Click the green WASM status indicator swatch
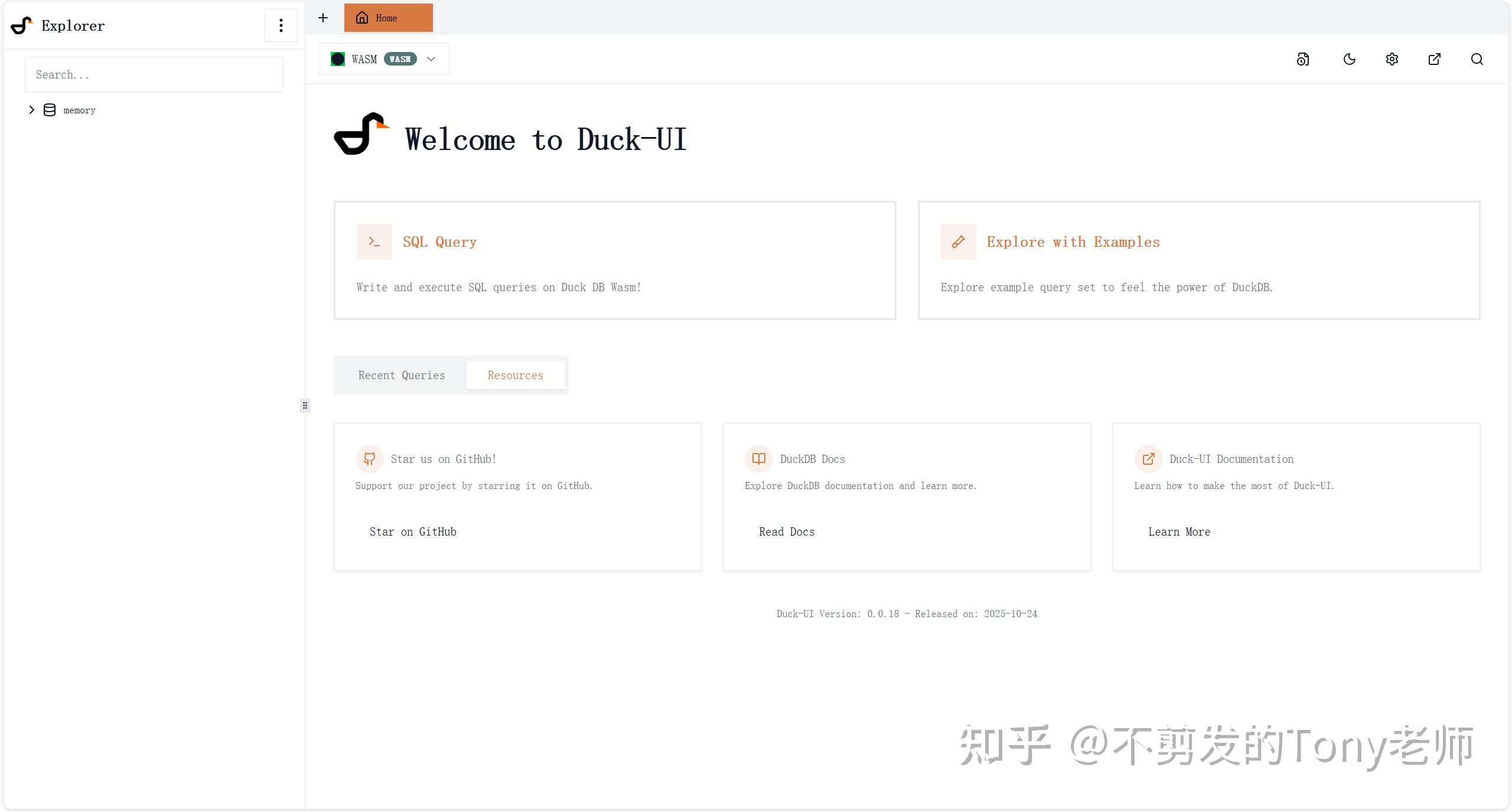Viewport: 1512px width, 812px height. pyautogui.click(x=338, y=59)
